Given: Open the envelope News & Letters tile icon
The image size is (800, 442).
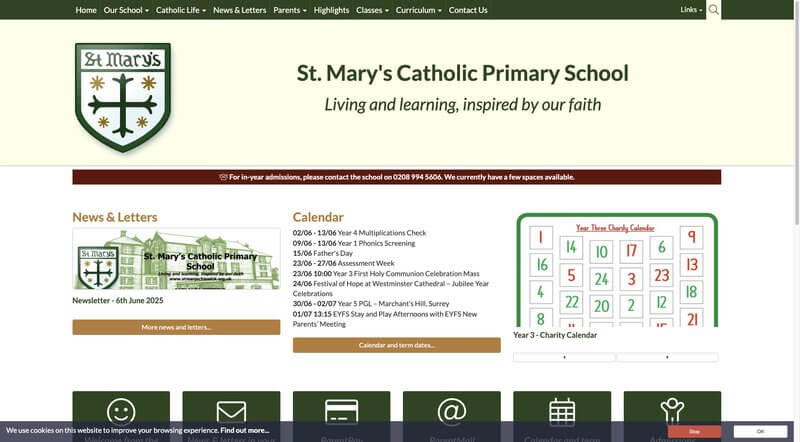Looking at the screenshot, I should click(231, 412).
